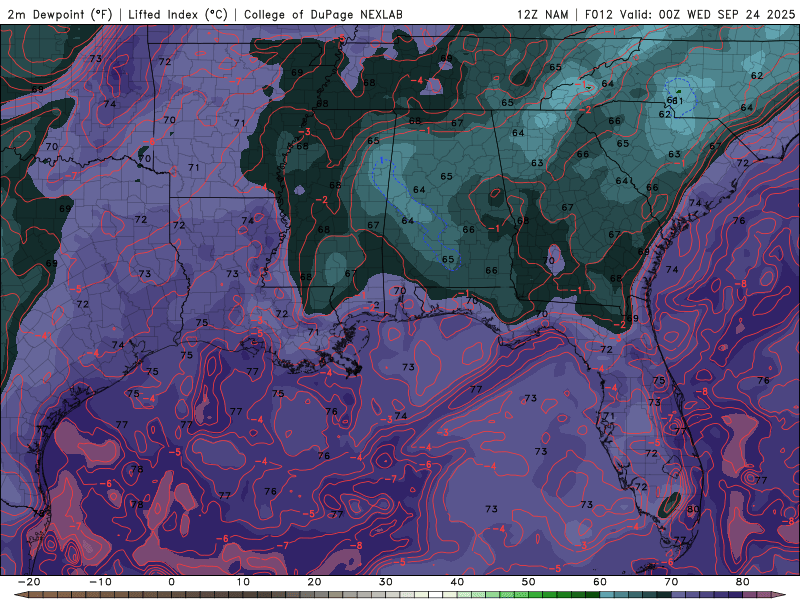Click the "Lifted Index (°C)" header label

click(x=178, y=14)
